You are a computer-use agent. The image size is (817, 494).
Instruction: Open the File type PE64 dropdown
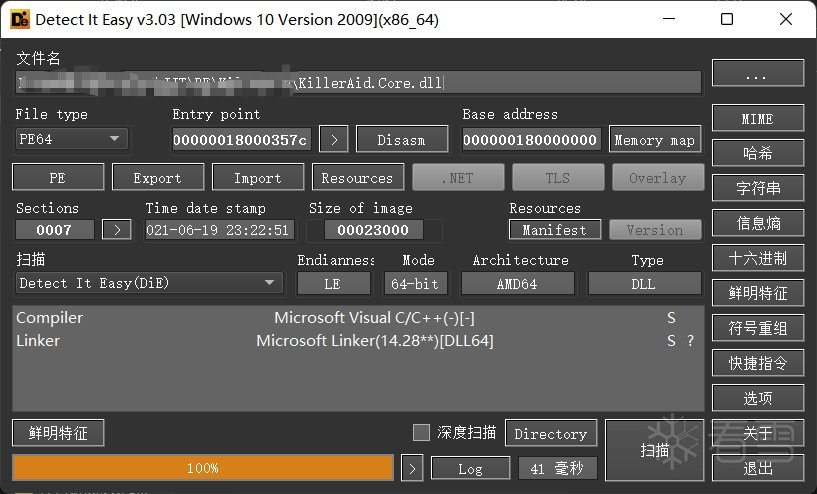71,139
